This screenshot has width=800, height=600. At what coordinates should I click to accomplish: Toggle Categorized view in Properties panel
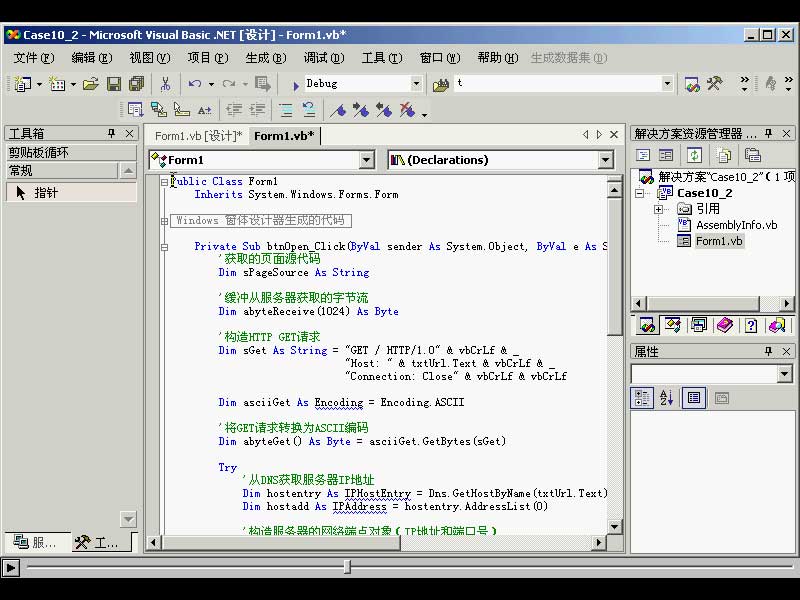[642, 398]
